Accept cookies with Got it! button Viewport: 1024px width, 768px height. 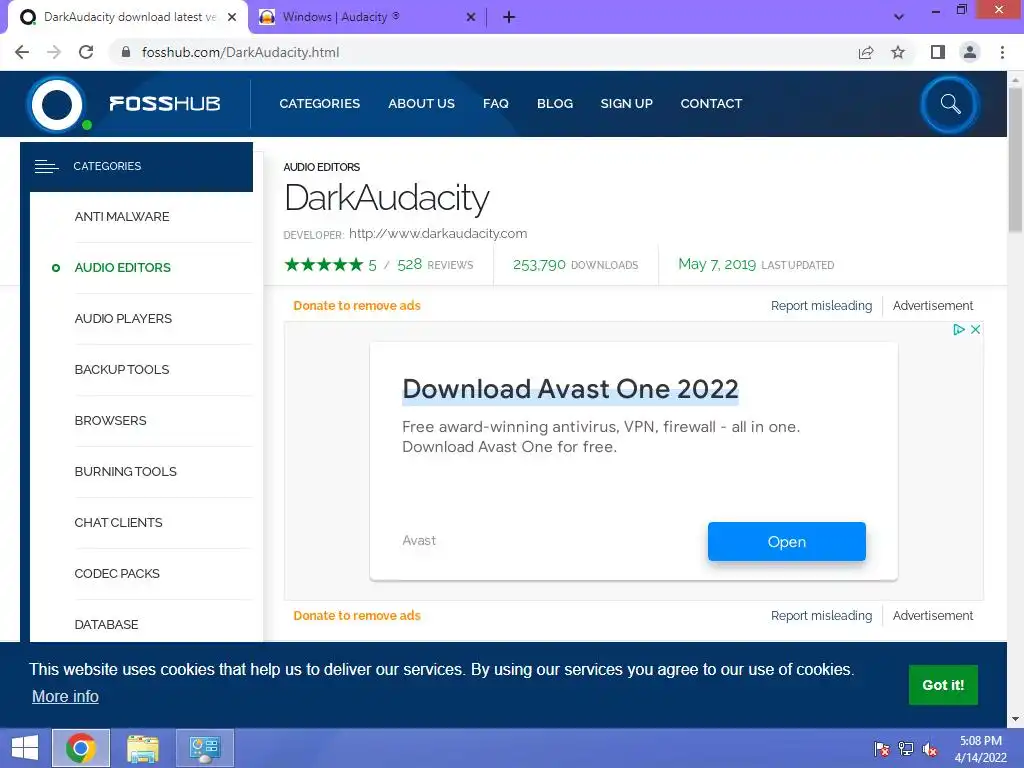943,685
